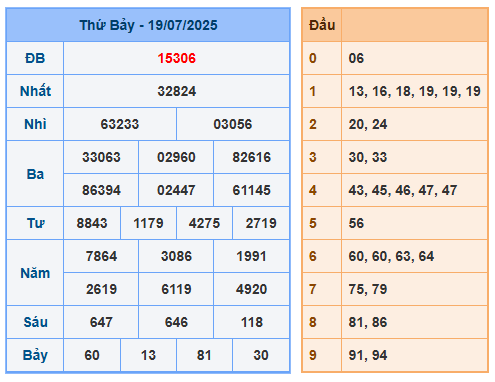The height and width of the screenshot is (382, 495).
Task: Select the Nhì prize number 63233
Action: tap(120, 124)
